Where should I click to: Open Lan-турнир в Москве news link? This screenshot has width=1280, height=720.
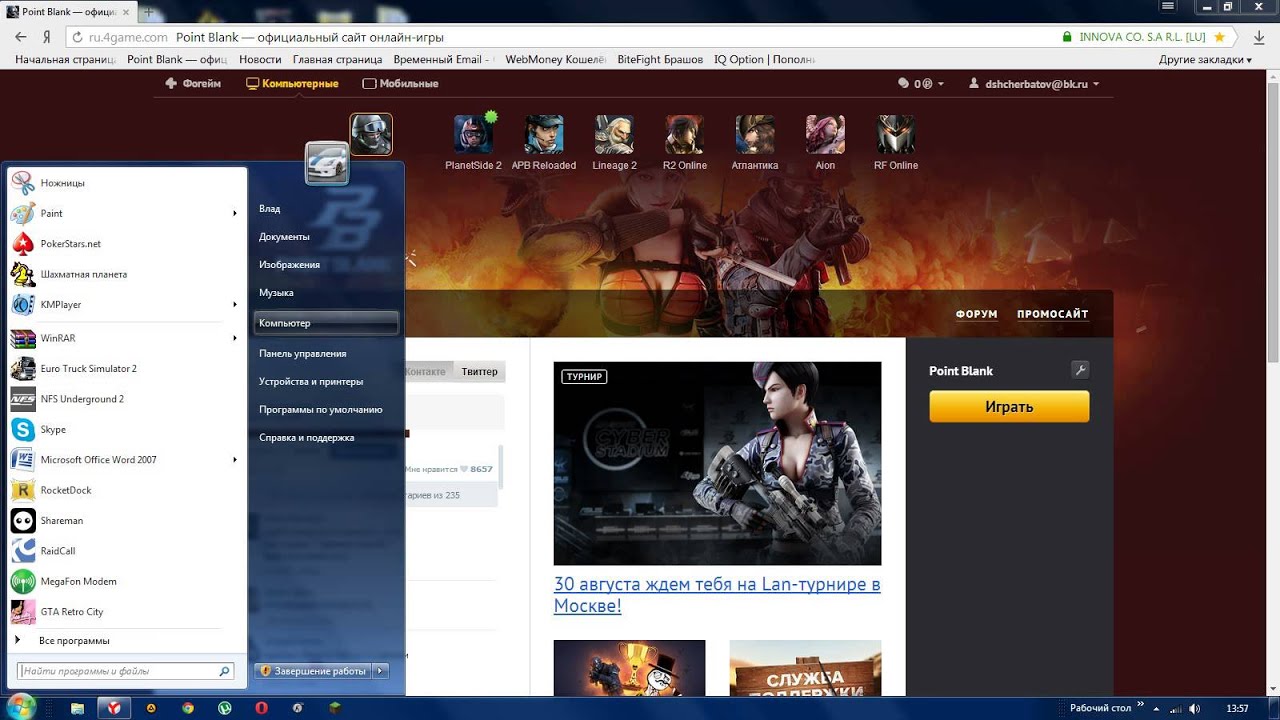click(x=717, y=595)
